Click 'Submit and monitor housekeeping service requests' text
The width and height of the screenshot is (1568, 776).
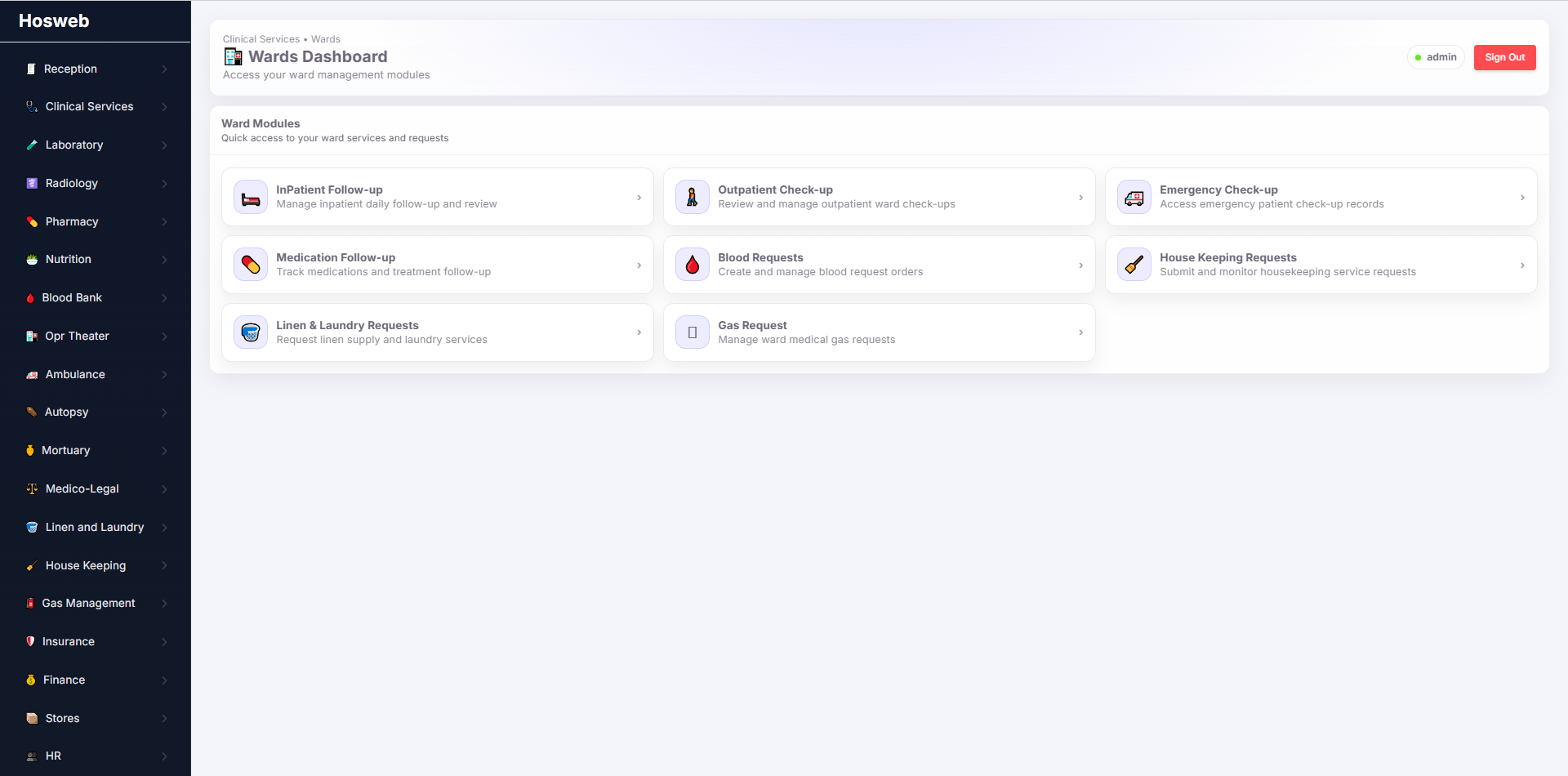pos(1288,272)
